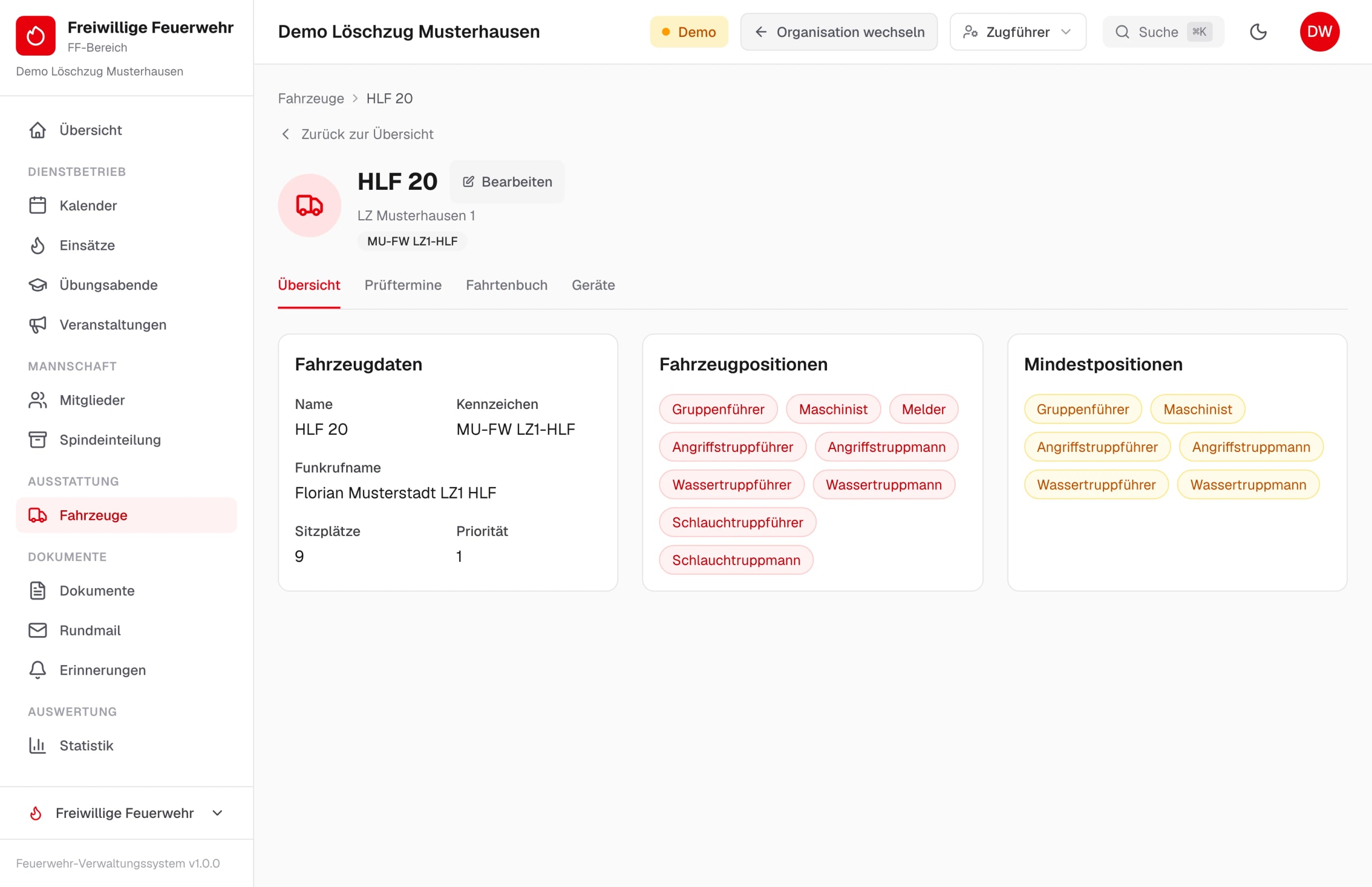Open the Fahrzeuge breadcrumb link
The image size is (1372, 887).
coord(311,99)
